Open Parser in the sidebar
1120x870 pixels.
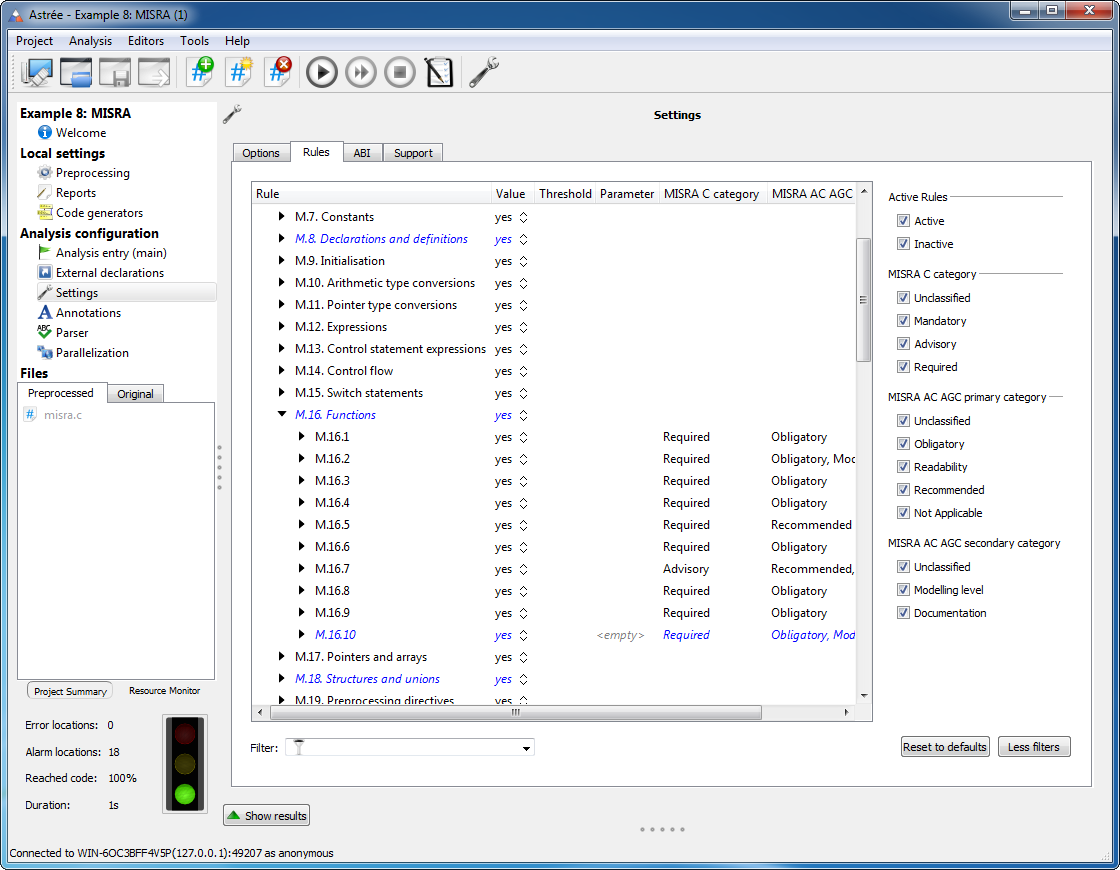click(72, 333)
